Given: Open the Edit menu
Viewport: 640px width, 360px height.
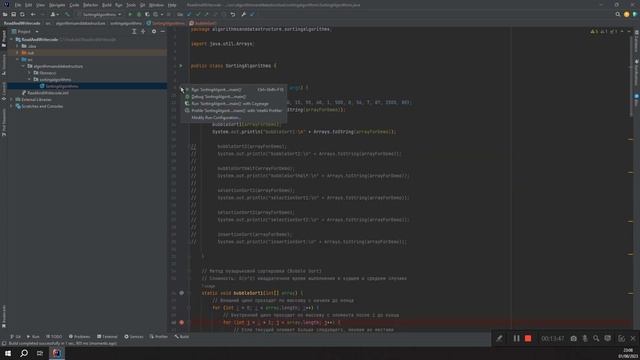Looking at the screenshot, I should click(x=28, y=5).
